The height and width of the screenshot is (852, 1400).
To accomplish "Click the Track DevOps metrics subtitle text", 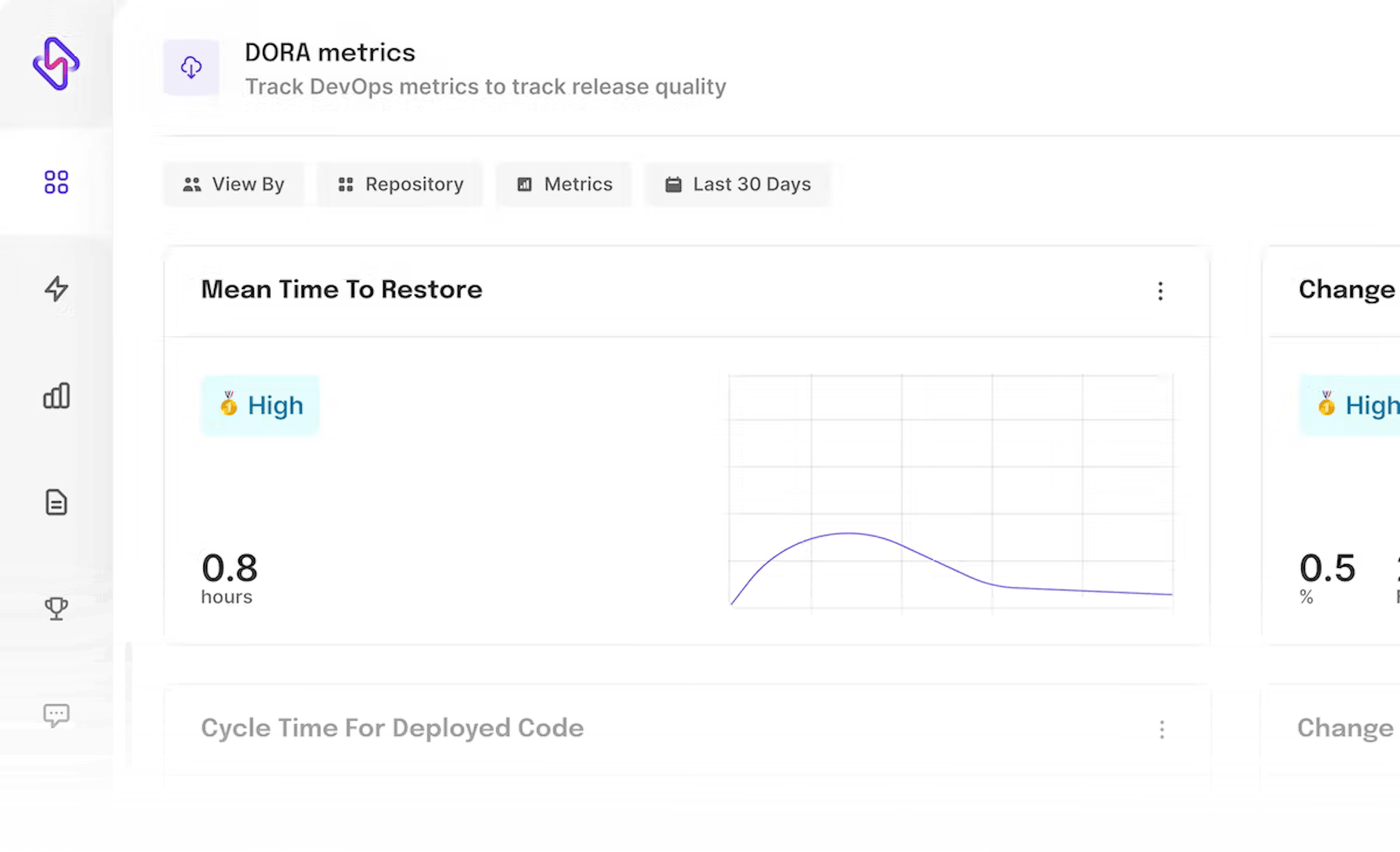I will 485,87.
